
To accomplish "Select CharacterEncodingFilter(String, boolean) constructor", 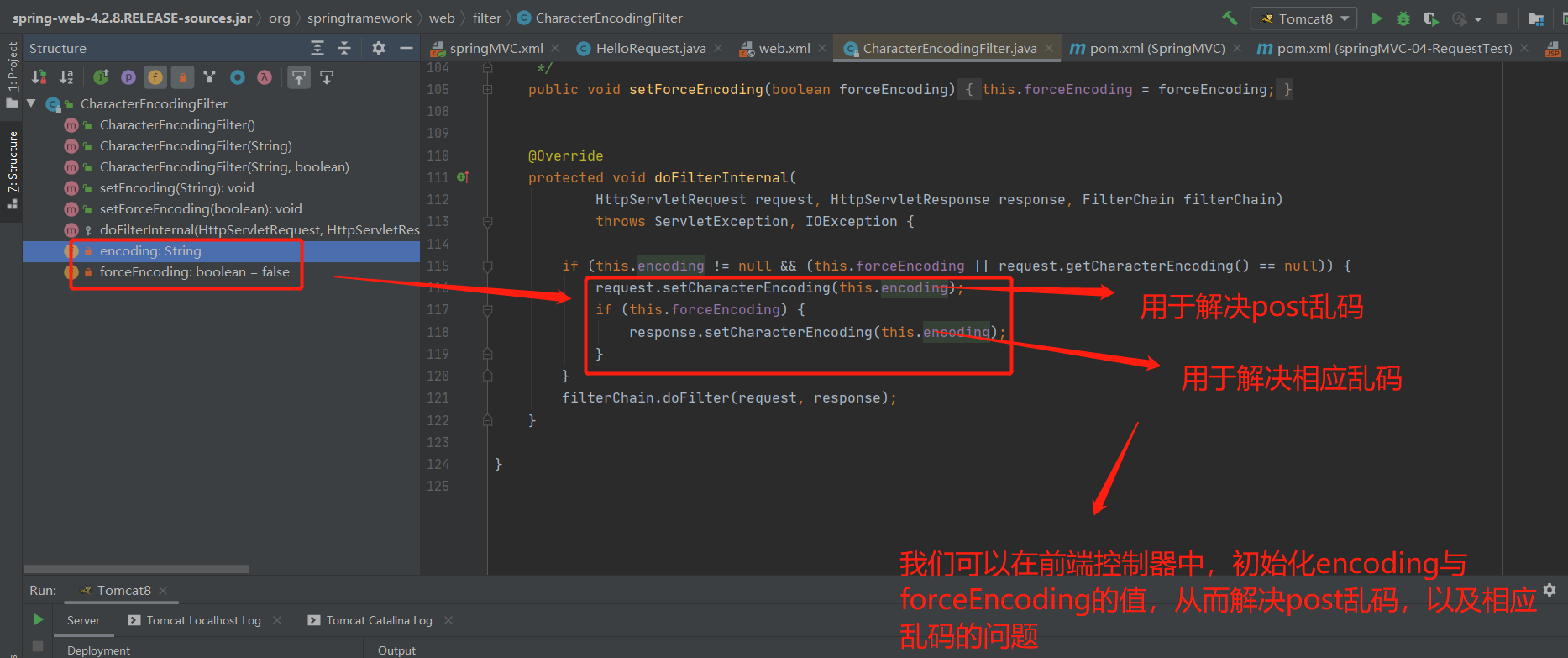I will (x=224, y=166).
